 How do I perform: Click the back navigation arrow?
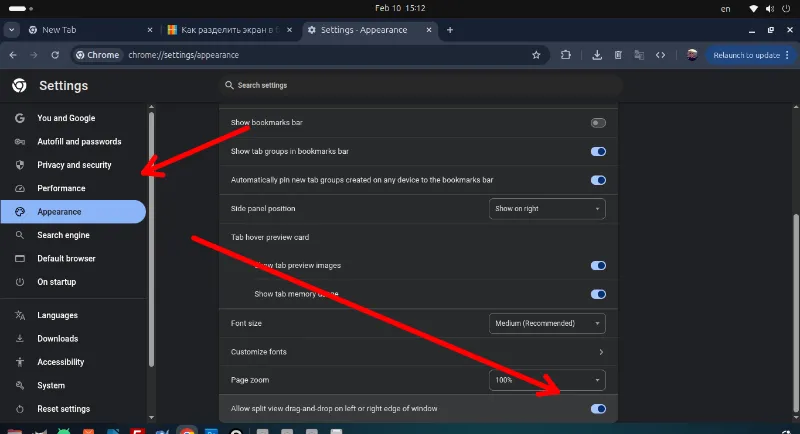14,55
